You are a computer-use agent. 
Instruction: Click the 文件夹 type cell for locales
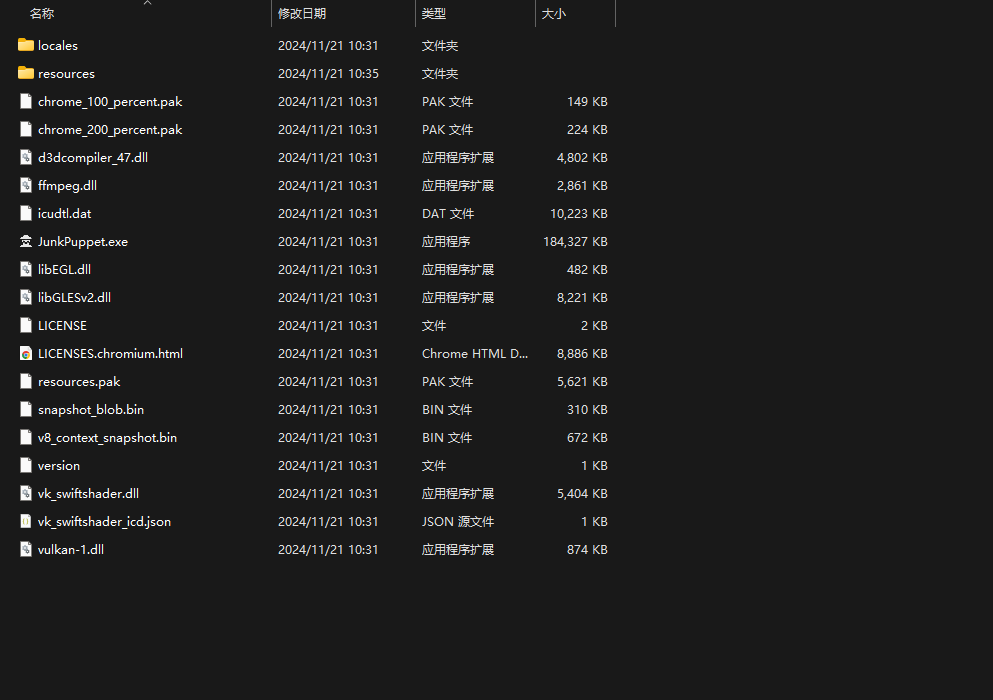click(440, 46)
